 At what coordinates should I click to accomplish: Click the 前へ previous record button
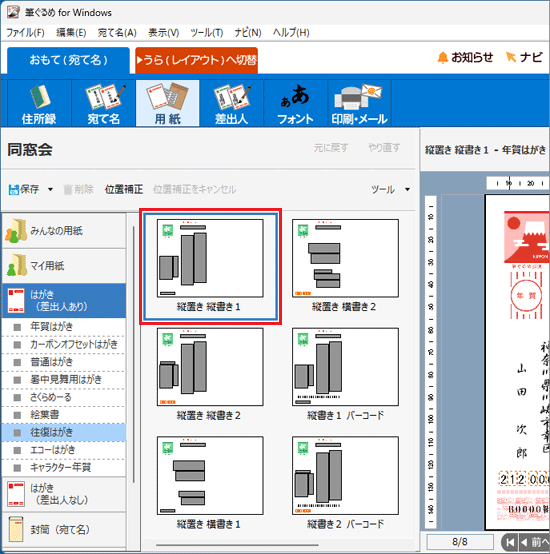pyautogui.click(x=535, y=542)
